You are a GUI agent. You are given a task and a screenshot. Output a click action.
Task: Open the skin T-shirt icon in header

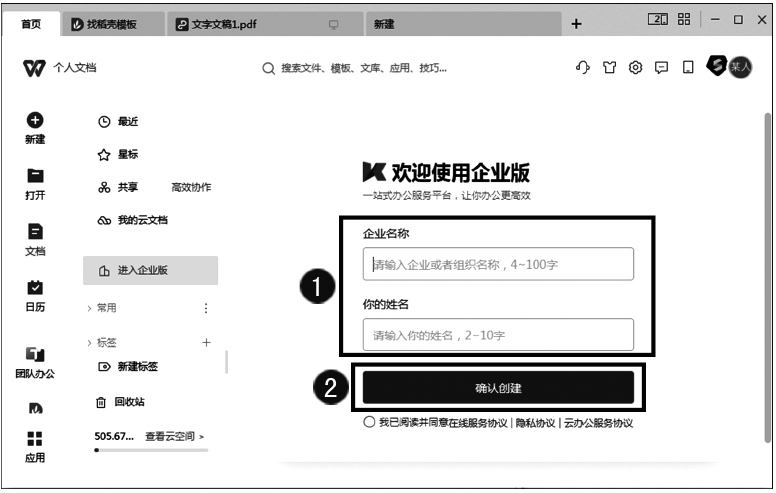coord(609,68)
